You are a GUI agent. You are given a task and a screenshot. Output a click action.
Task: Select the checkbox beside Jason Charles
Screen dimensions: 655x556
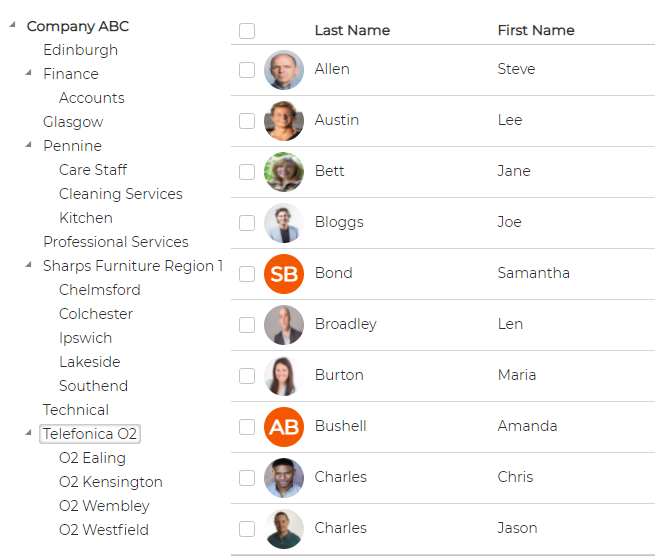coord(247,528)
